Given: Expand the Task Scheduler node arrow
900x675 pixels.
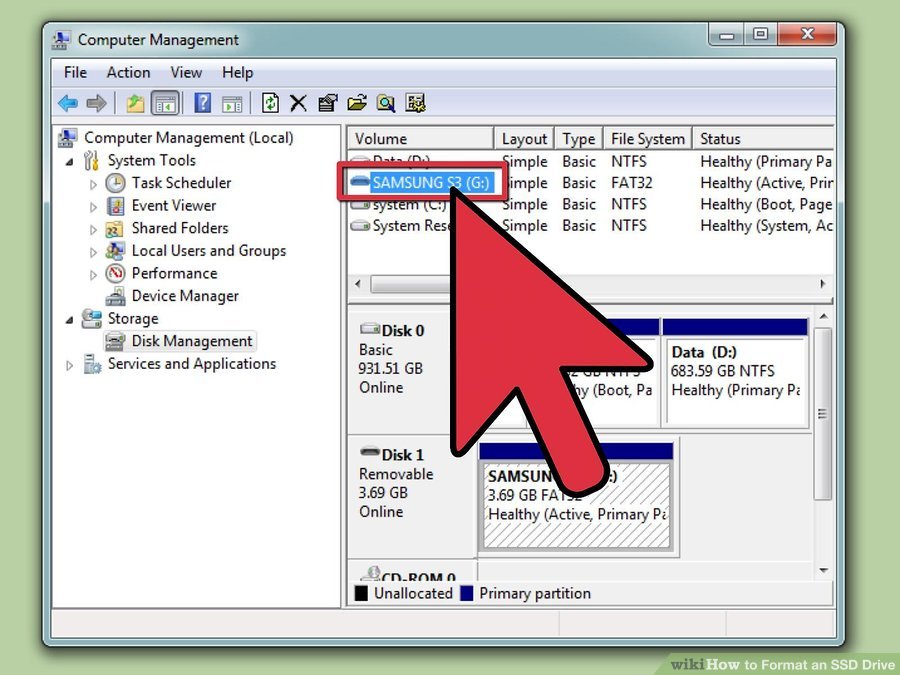Looking at the screenshot, I should [93, 185].
